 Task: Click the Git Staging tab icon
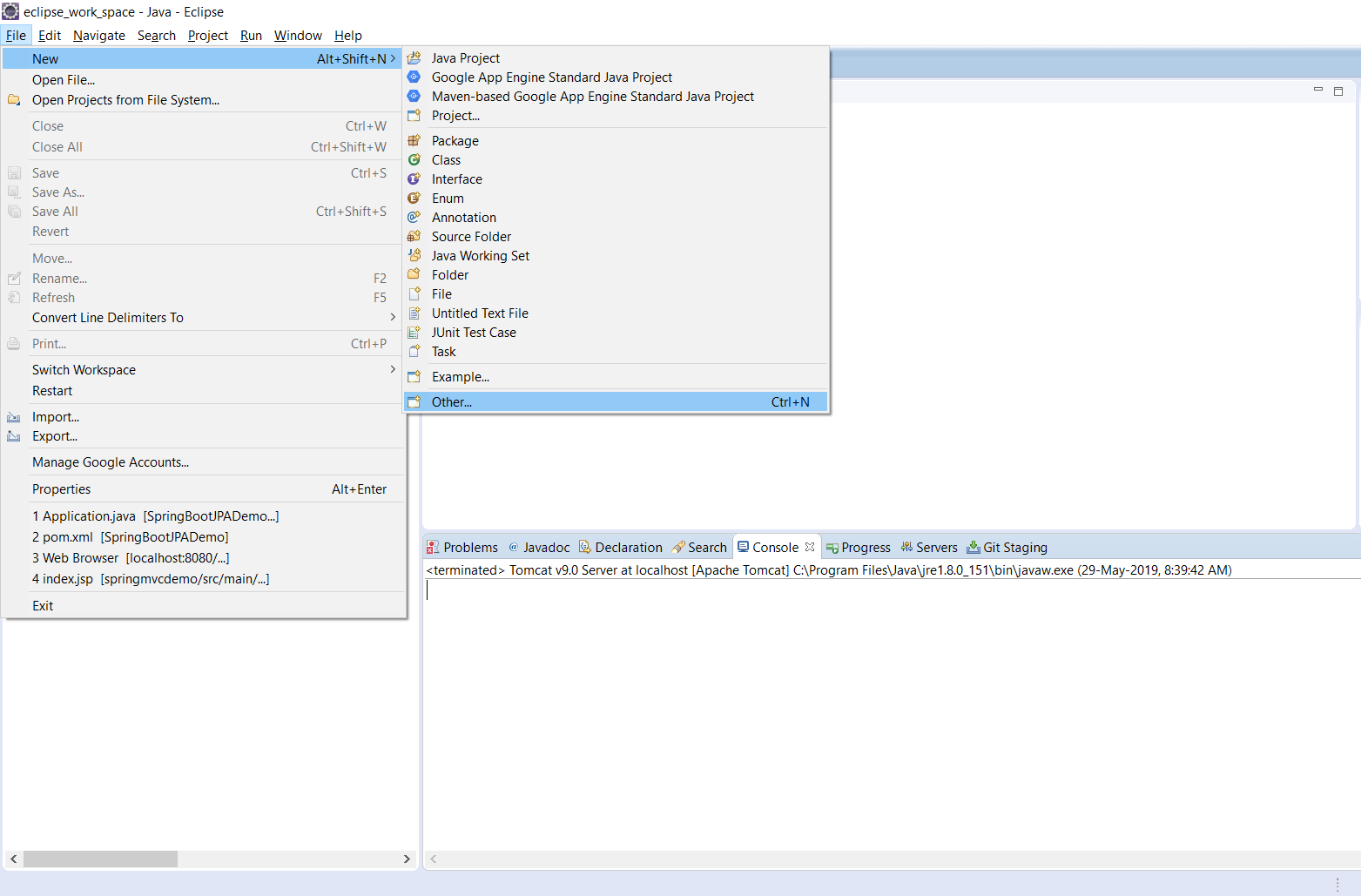click(x=973, y=548)
